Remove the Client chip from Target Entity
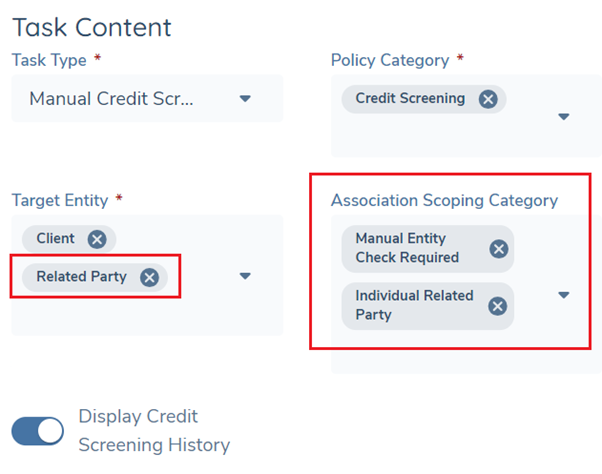Screen dimensions: 602x474 tap(96, 239)
